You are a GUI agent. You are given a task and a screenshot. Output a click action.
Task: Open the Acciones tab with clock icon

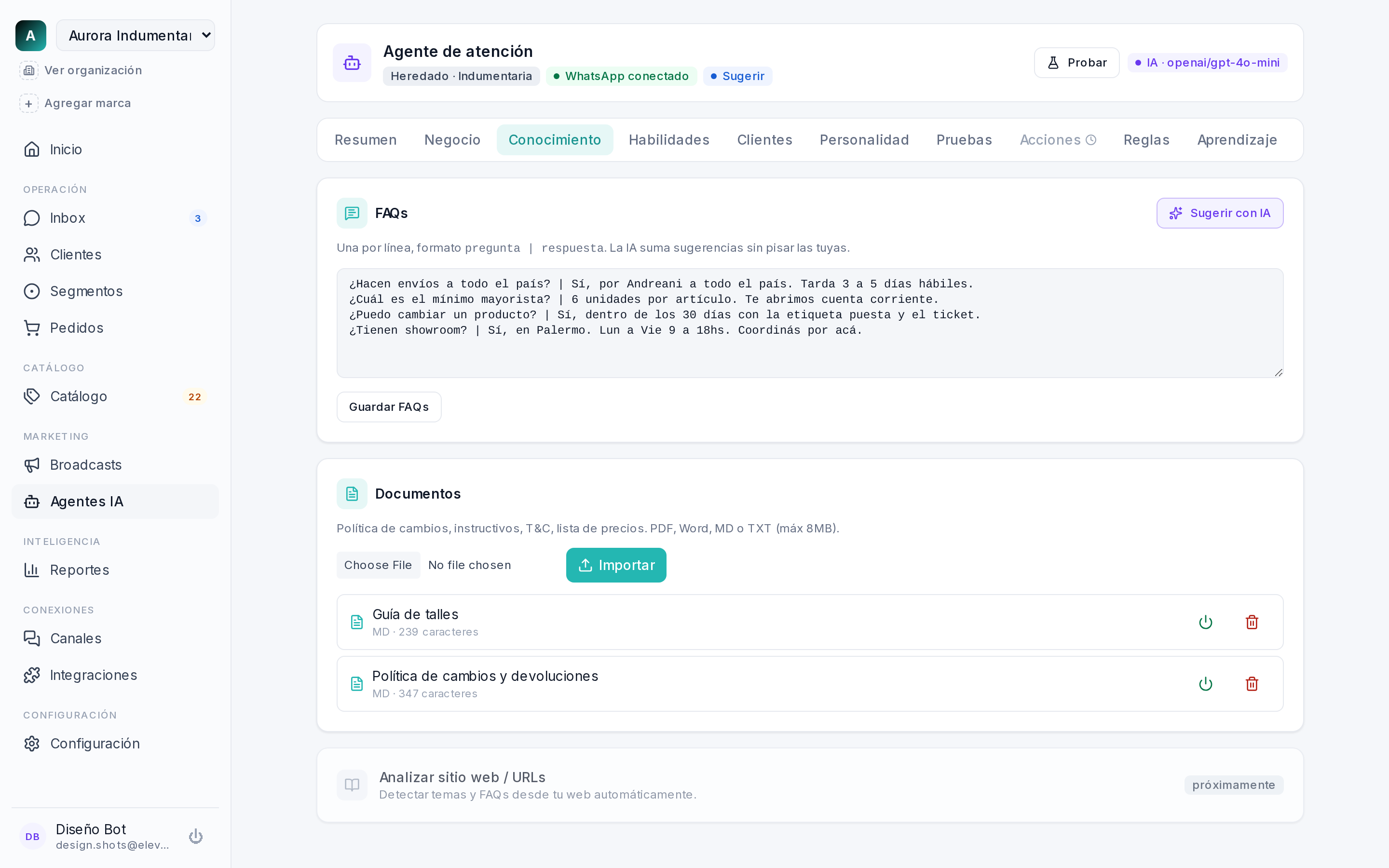(1057, 140)
